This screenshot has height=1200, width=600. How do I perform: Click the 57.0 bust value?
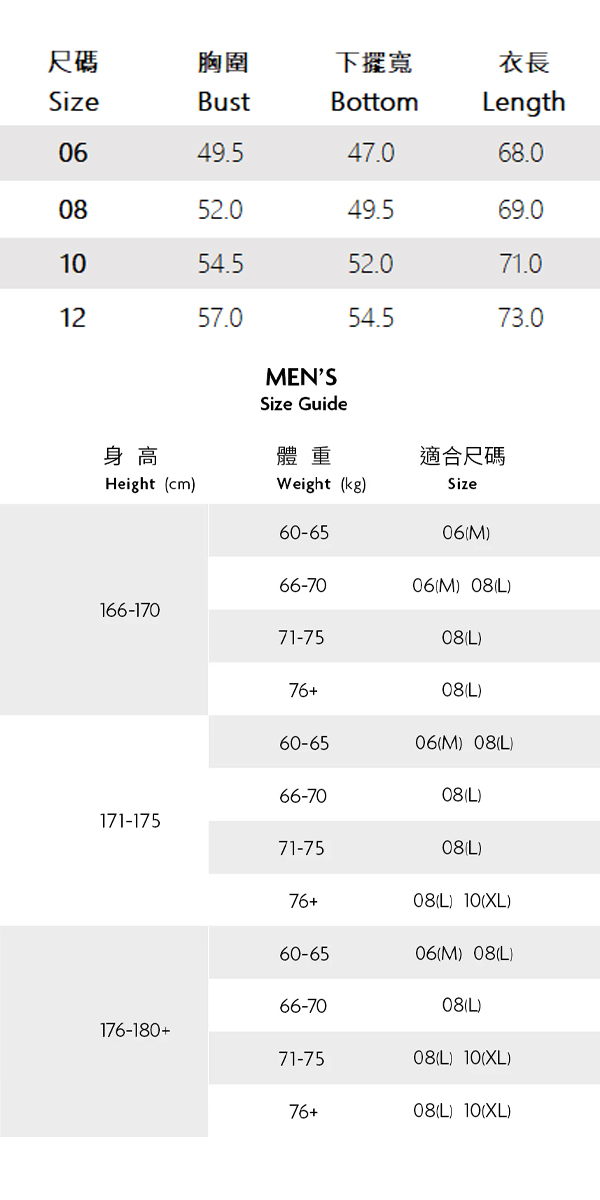[x=220, y=318]
